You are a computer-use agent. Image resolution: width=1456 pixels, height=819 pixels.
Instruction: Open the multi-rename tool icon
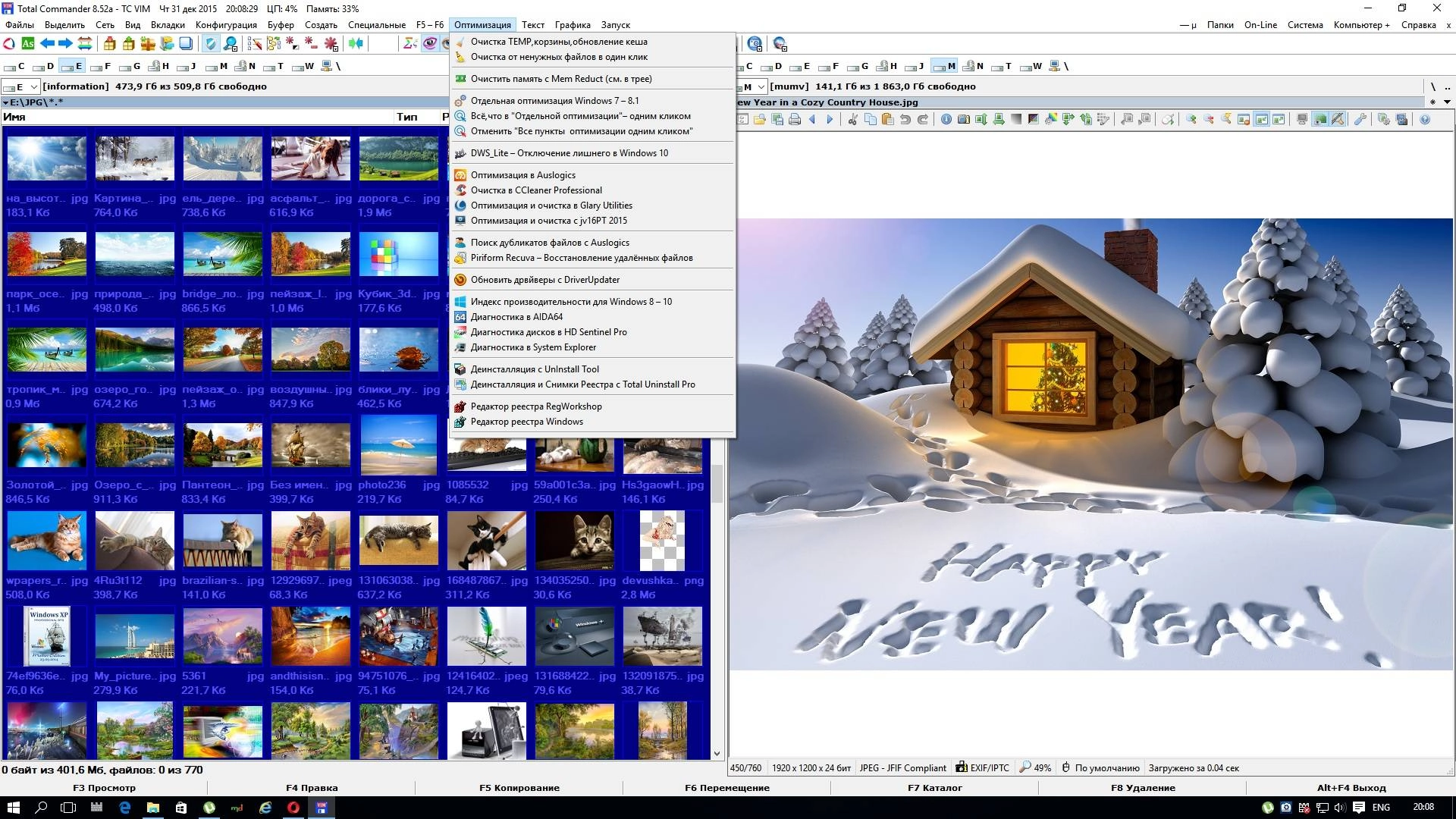click(255, 43)
